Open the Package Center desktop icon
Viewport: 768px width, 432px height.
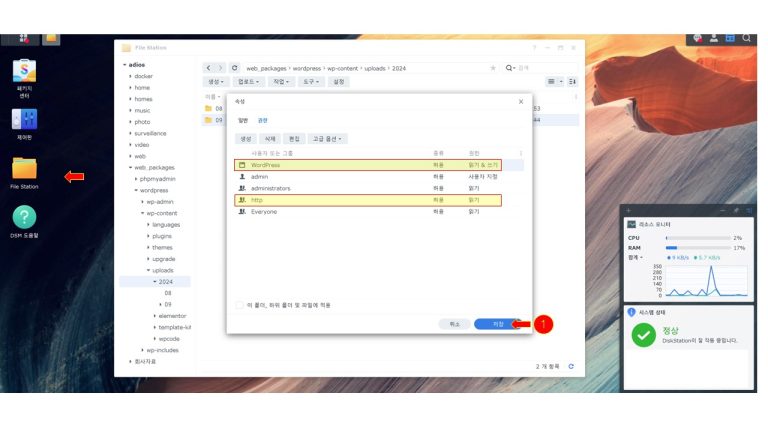coord(24,72)
